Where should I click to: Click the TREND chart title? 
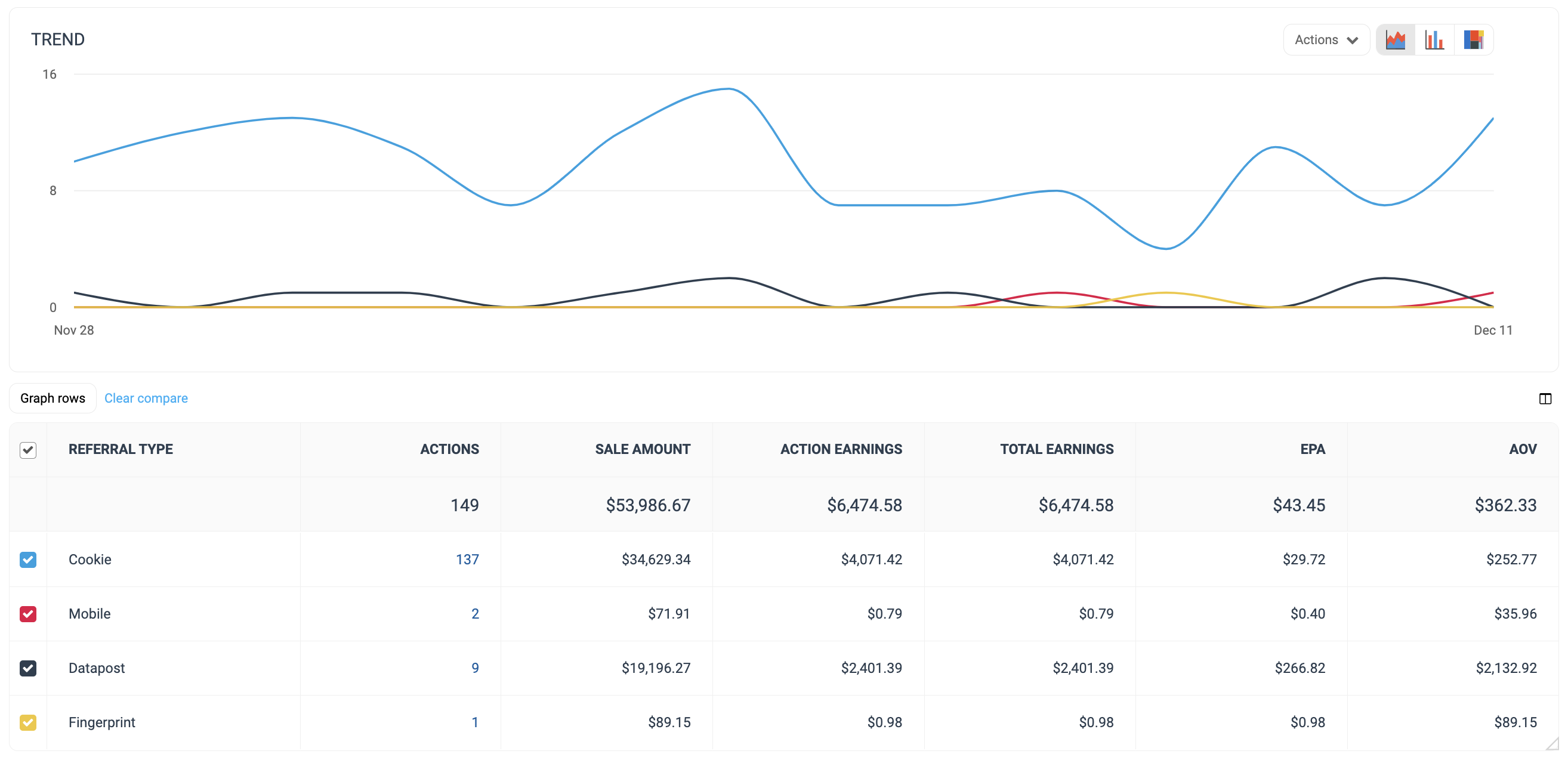point(58,39)
